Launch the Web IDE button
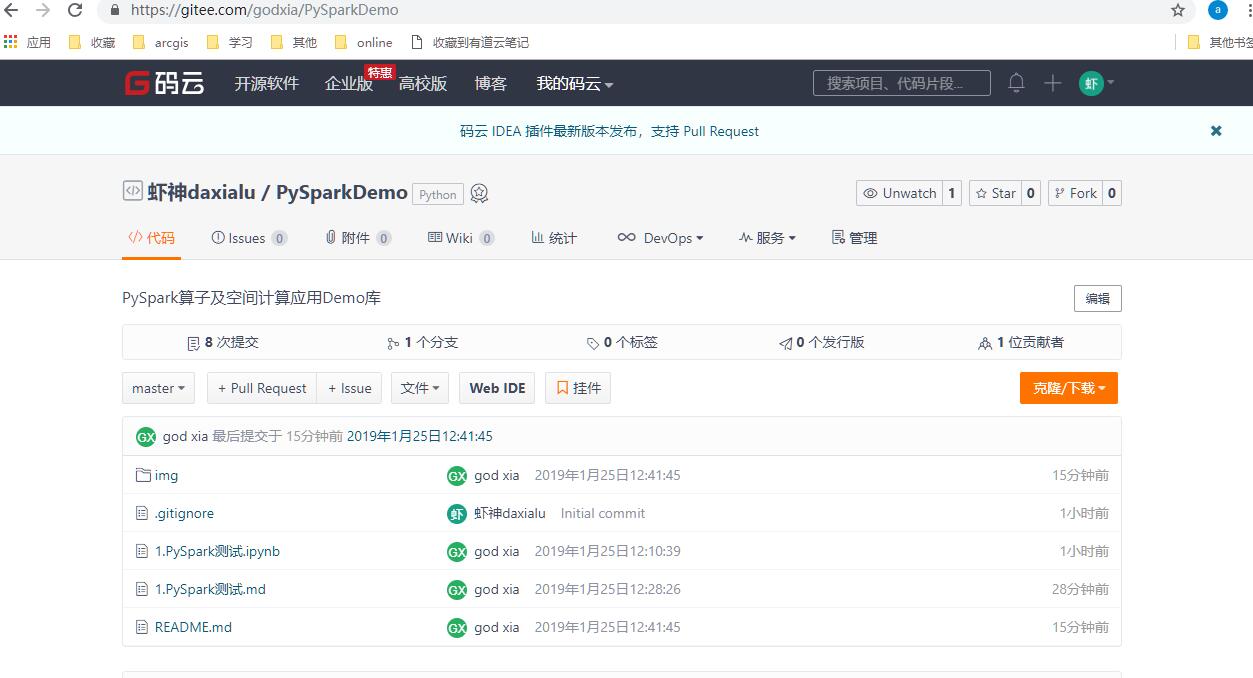1253x678 pixels. 497,388
